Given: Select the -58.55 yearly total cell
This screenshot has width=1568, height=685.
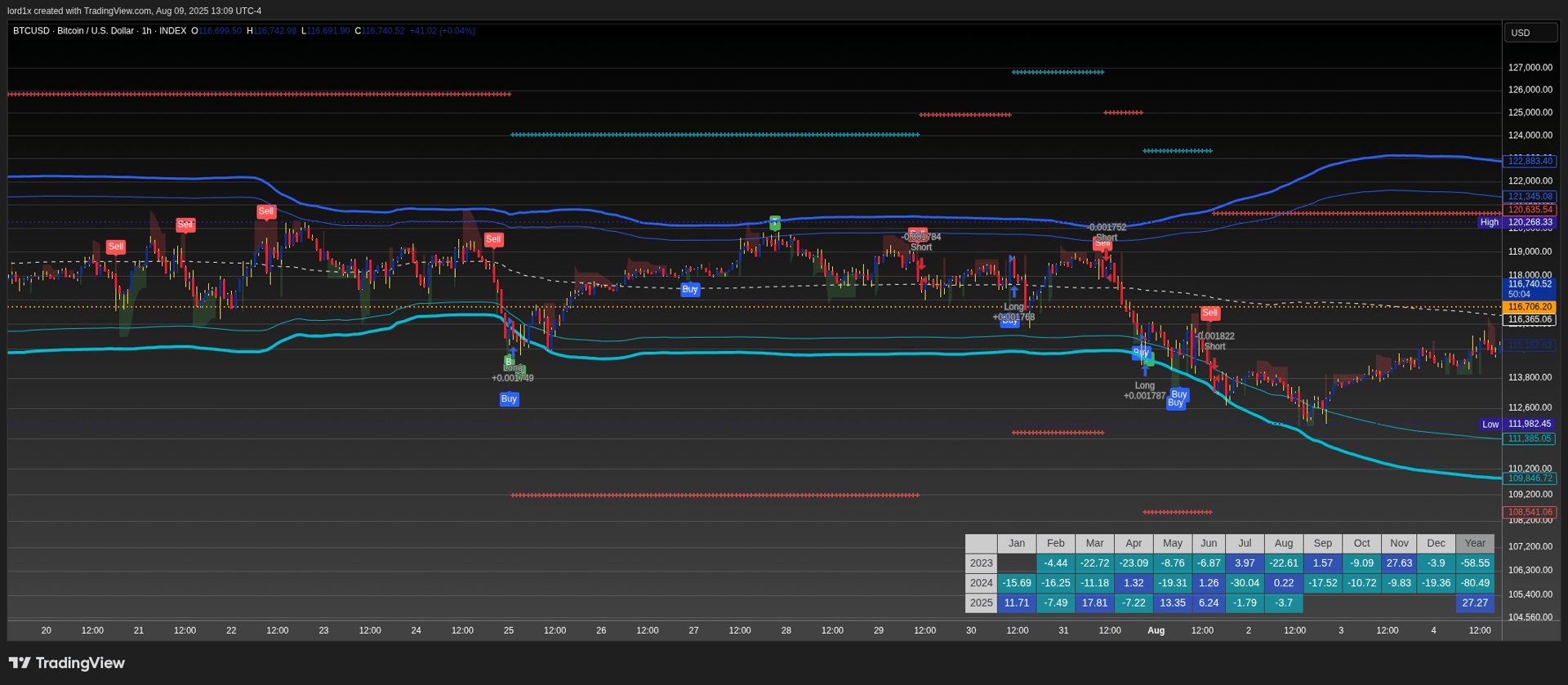Looking at the screenshot, I should click(x=1475, y=563).
